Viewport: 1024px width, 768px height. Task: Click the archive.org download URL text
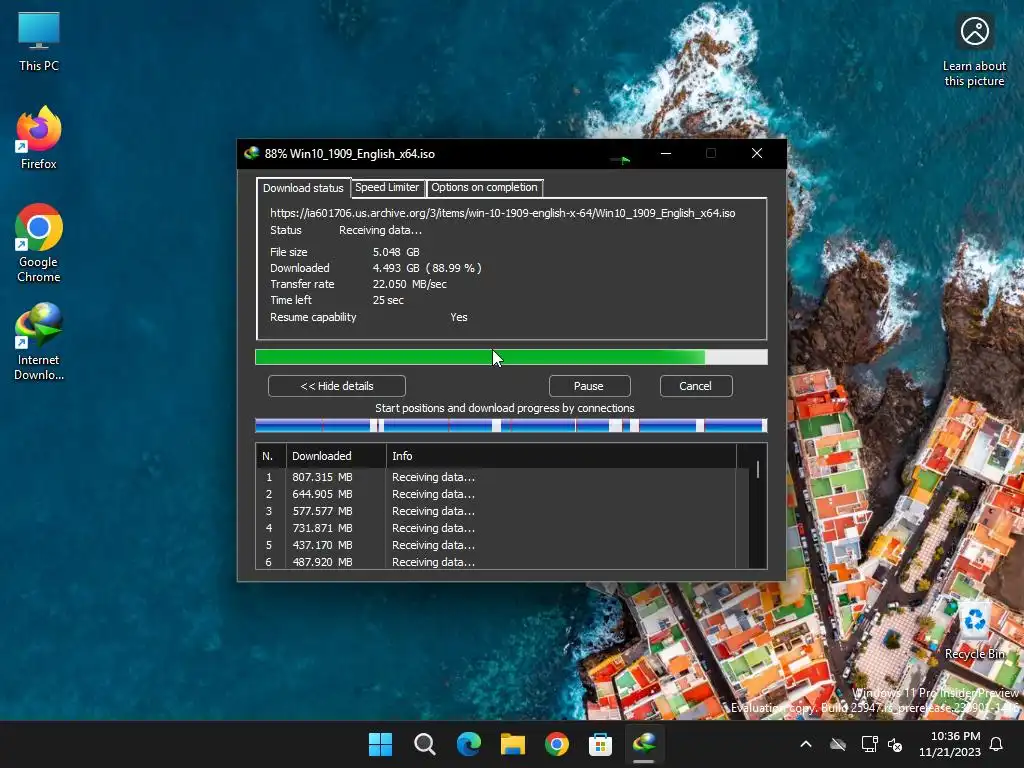coord(503,213)
